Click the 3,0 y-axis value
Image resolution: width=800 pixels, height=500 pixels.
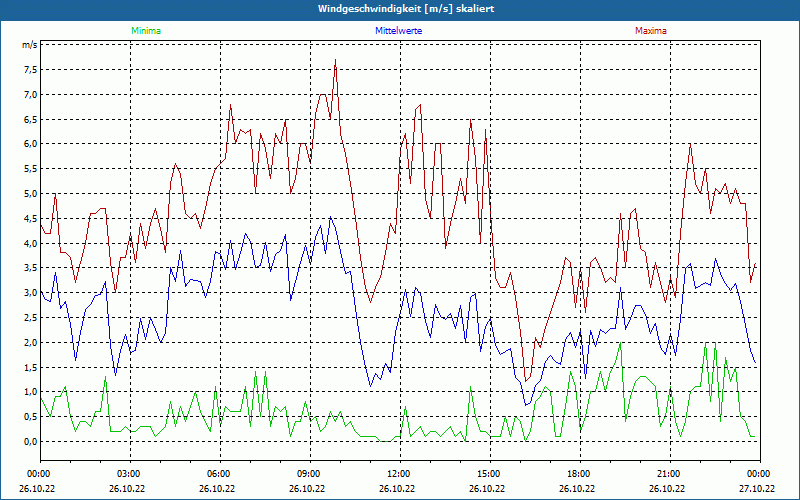pyautogui.click(x=31, y=293)
